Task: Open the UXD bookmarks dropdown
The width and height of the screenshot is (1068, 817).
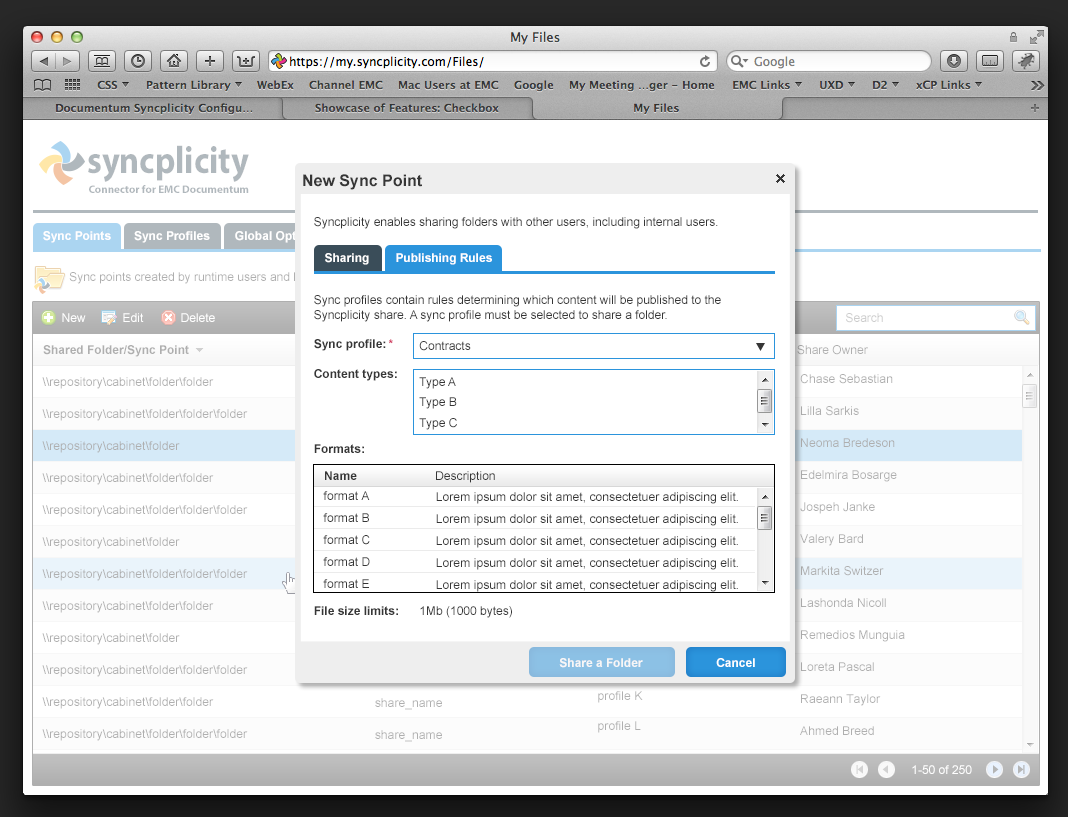Action: 836,84
